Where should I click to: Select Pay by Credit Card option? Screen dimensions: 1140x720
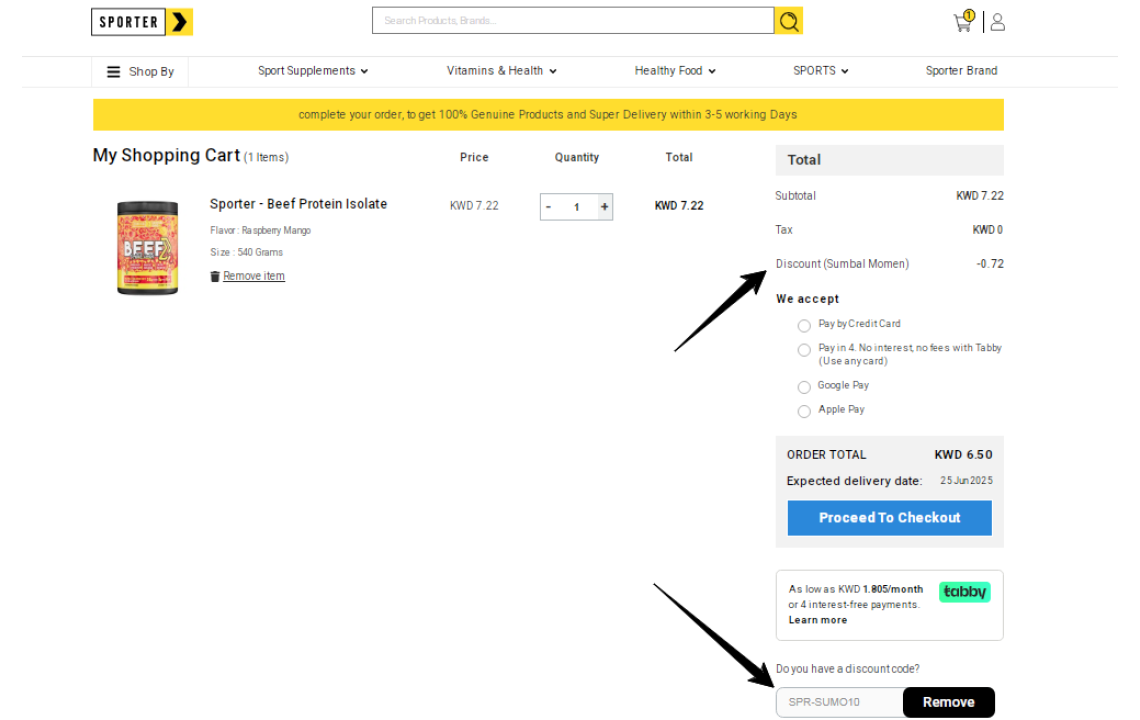804,326
